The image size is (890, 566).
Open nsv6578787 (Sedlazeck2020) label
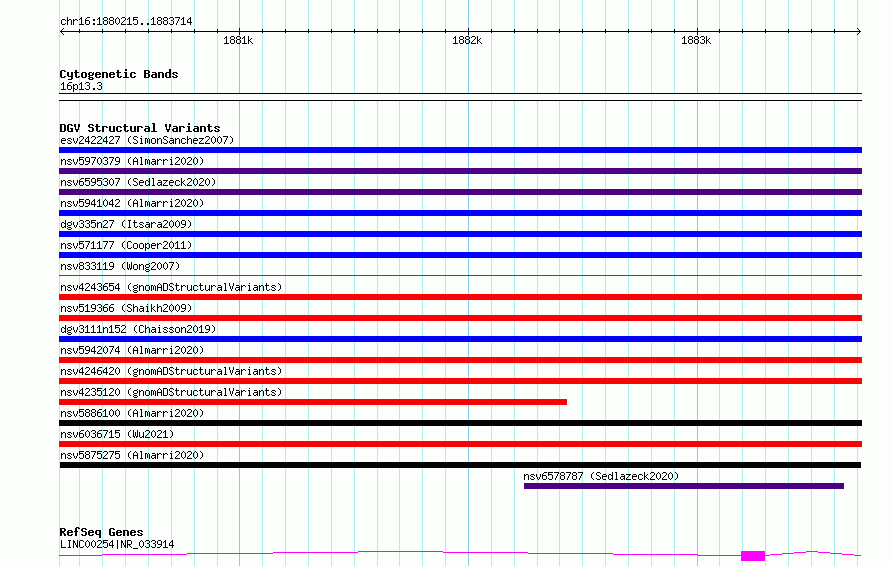[601, 476]
